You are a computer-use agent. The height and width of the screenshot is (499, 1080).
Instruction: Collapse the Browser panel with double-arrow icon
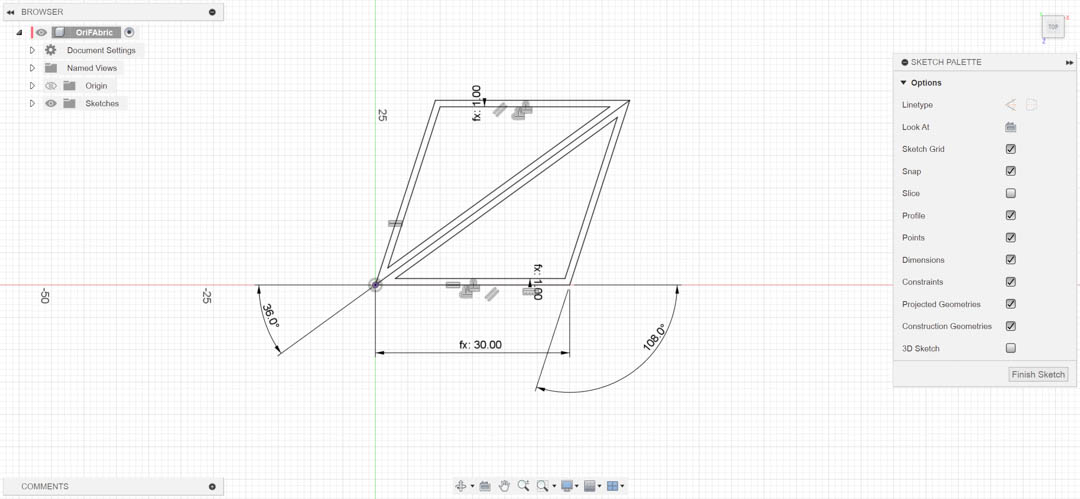10,12
